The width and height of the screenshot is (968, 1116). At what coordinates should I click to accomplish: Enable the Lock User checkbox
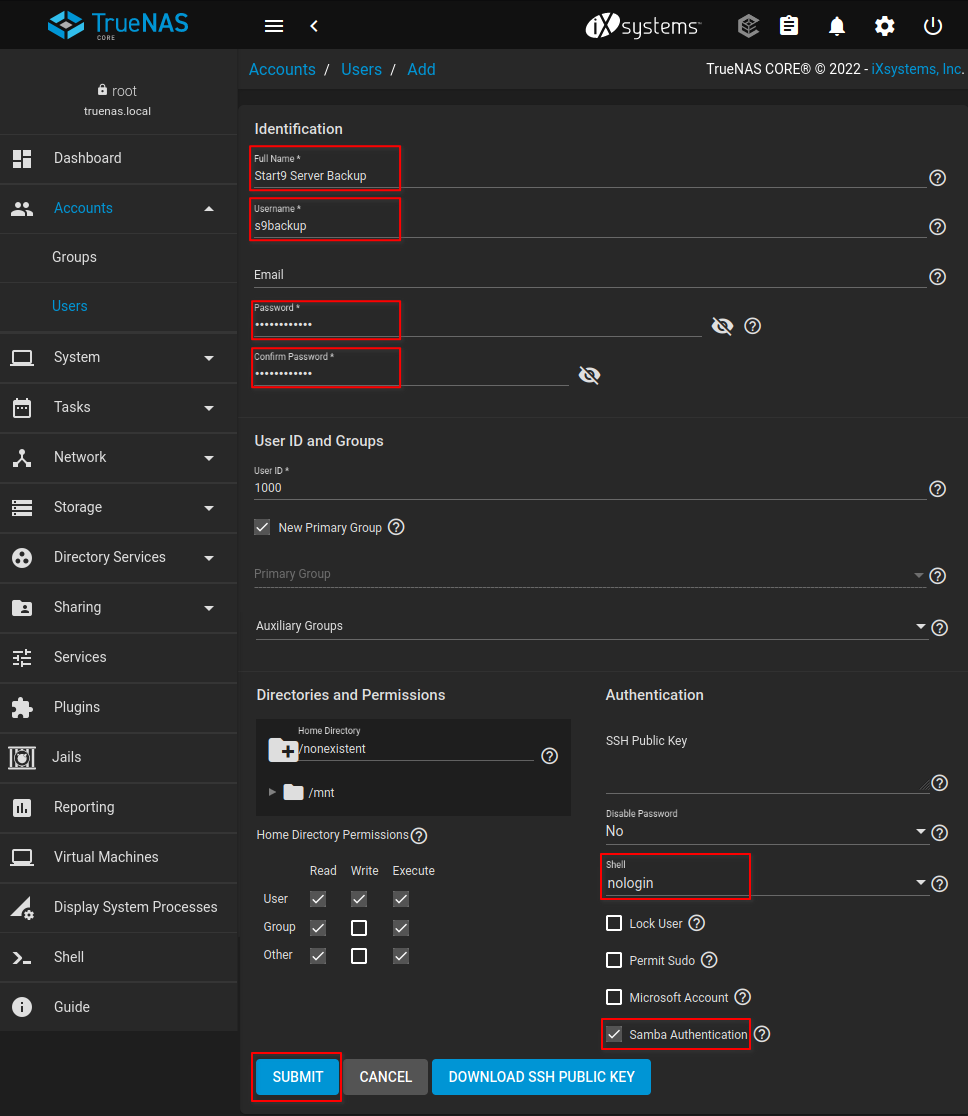point(614,923)
